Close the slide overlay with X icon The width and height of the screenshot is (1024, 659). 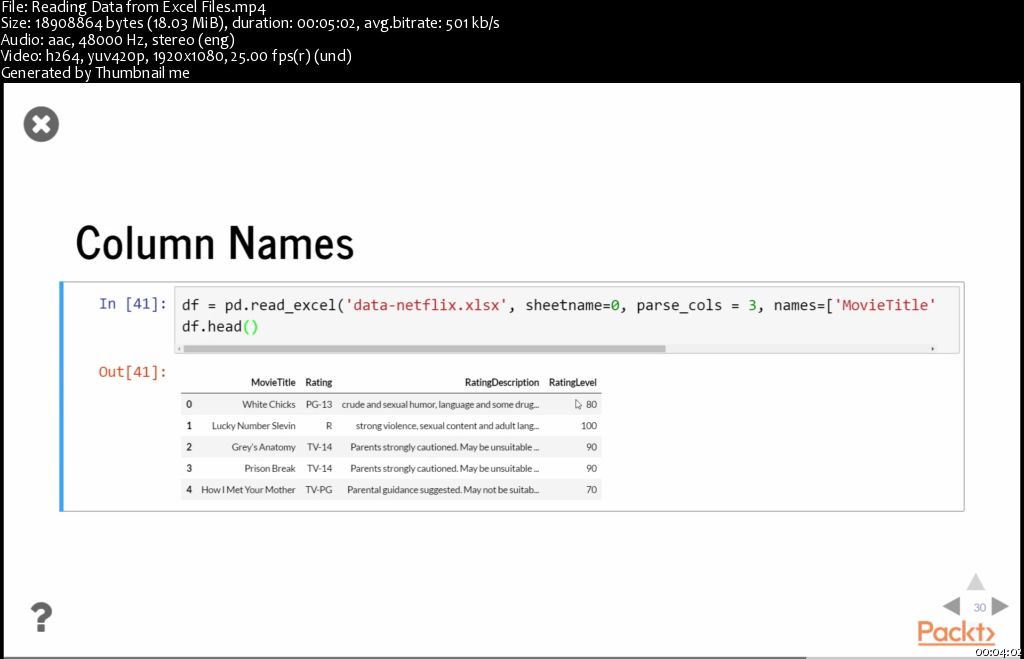tap(41, 124)
